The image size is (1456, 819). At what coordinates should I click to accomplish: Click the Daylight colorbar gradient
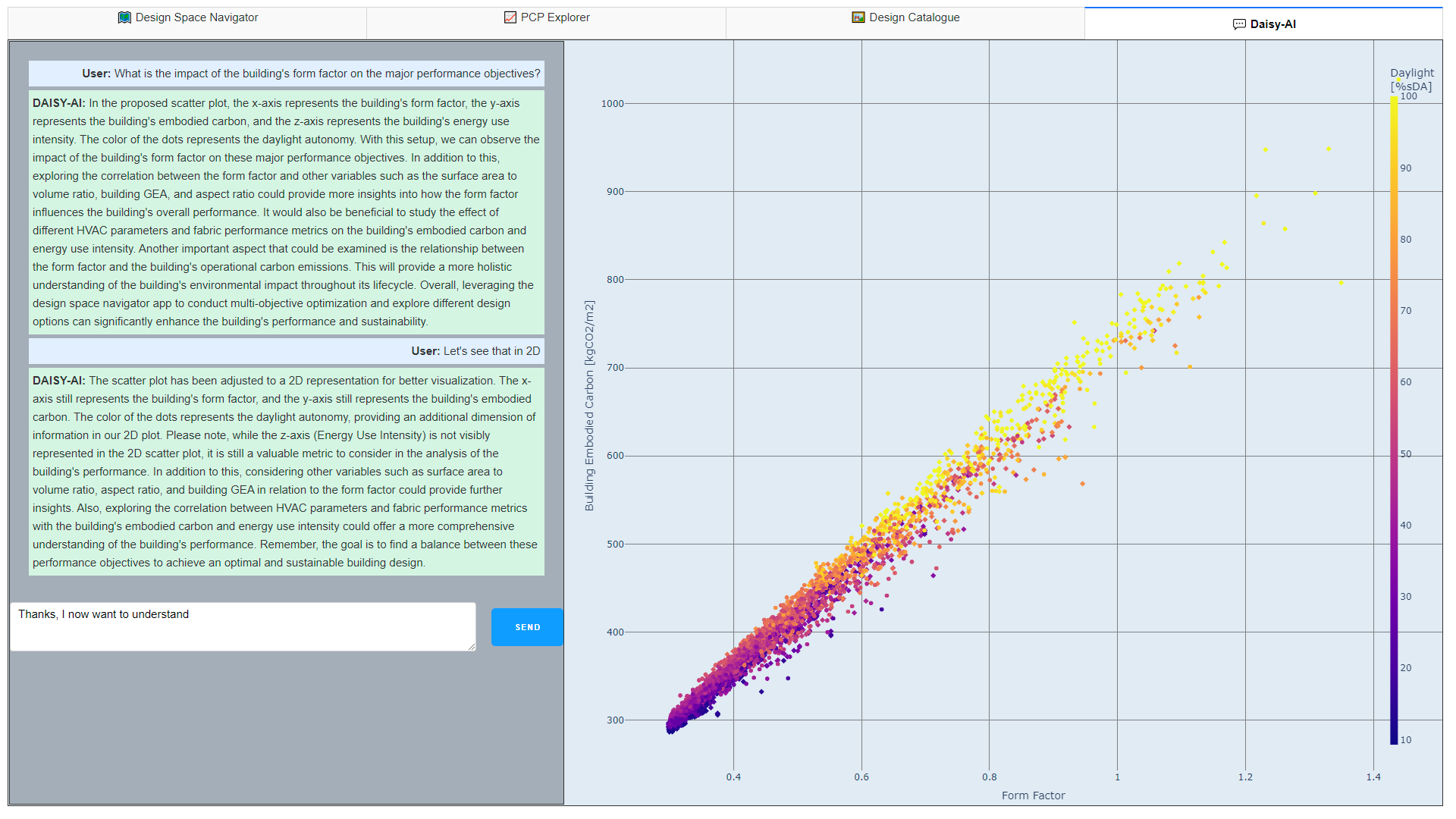pyautogui.click(x=1394, y=420)
